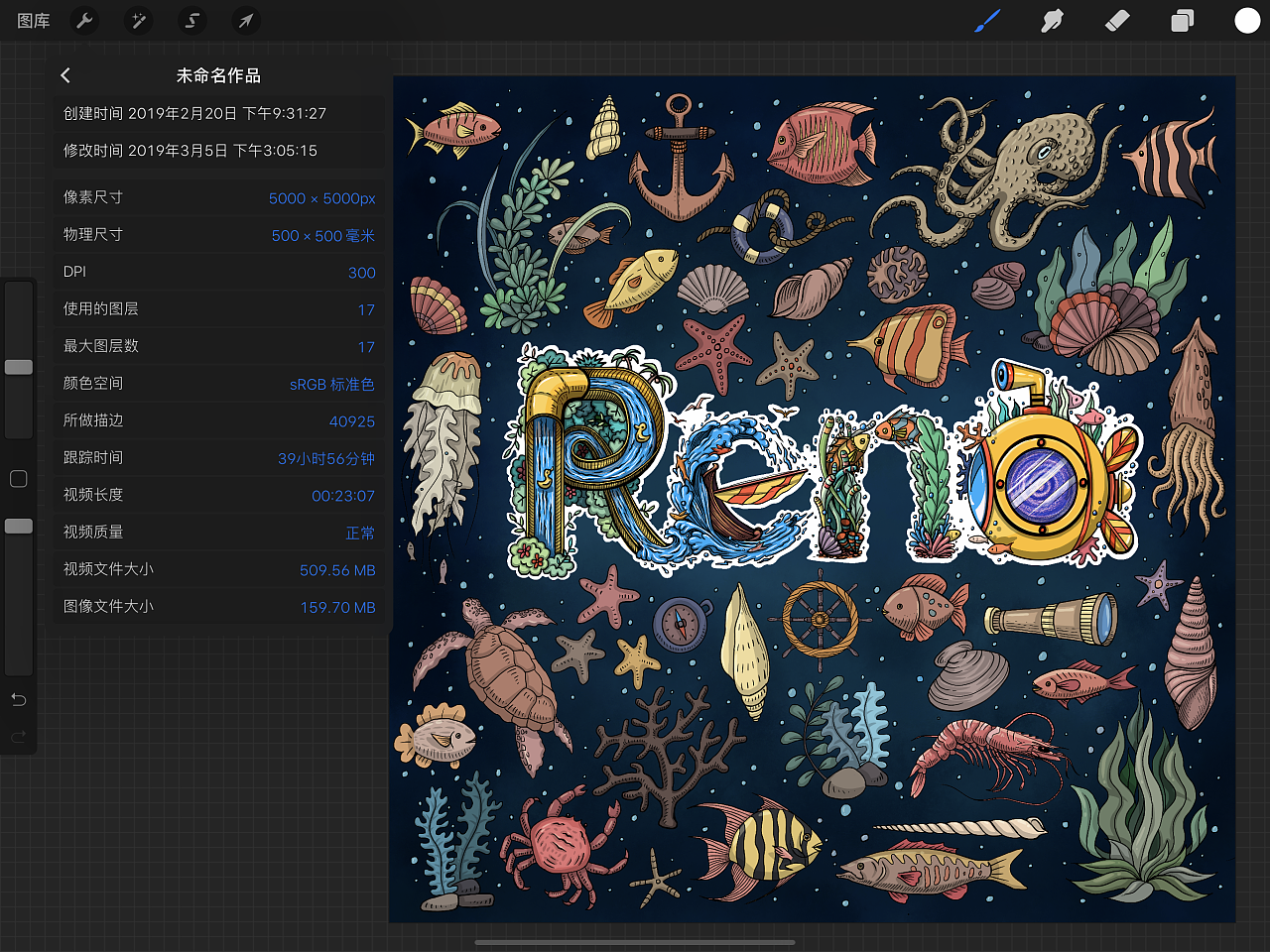Go back to the Gallery (图库)
The width and height of the screenshot is (1270, 952).
coord(34,21)
